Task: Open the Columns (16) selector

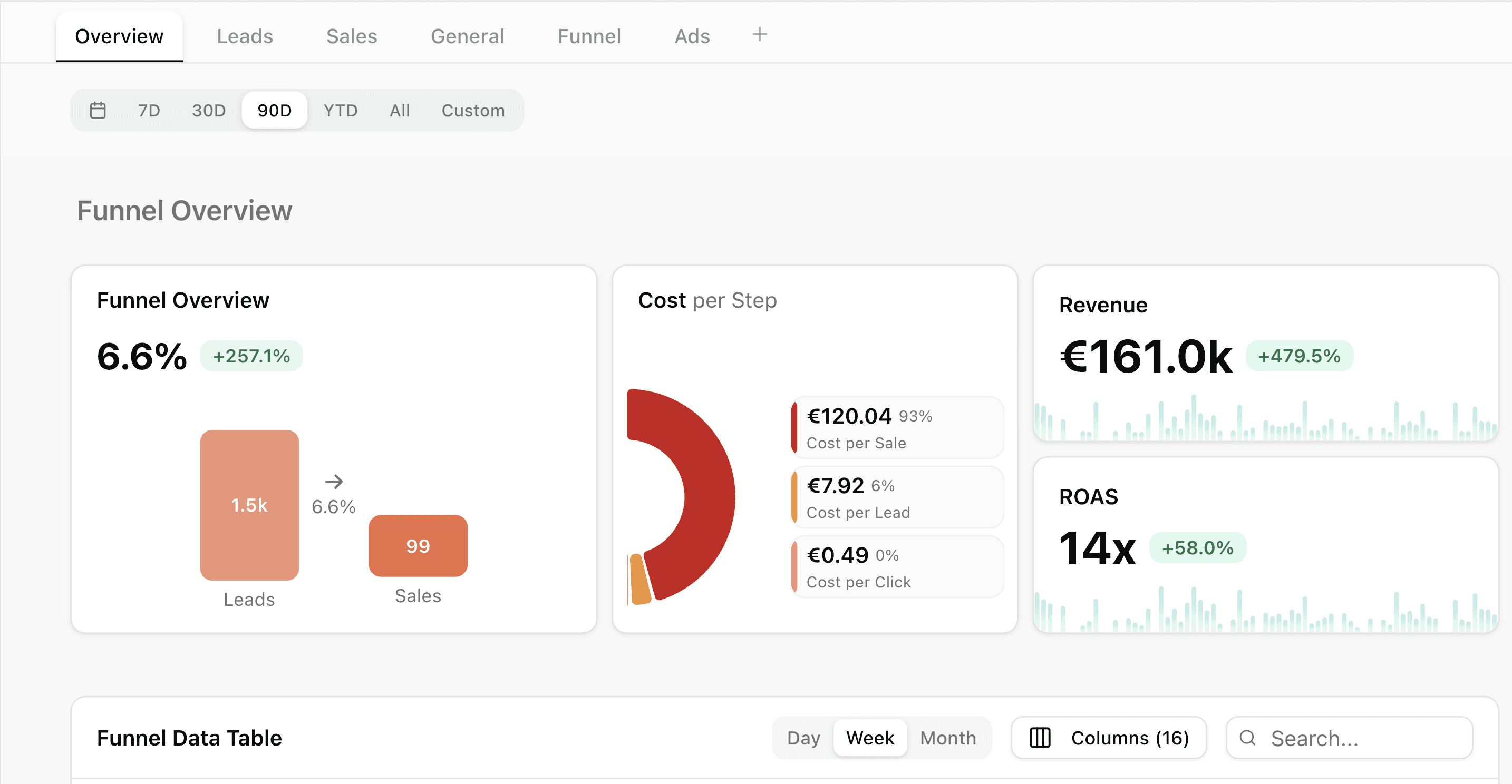Action: click(1109, 738)
